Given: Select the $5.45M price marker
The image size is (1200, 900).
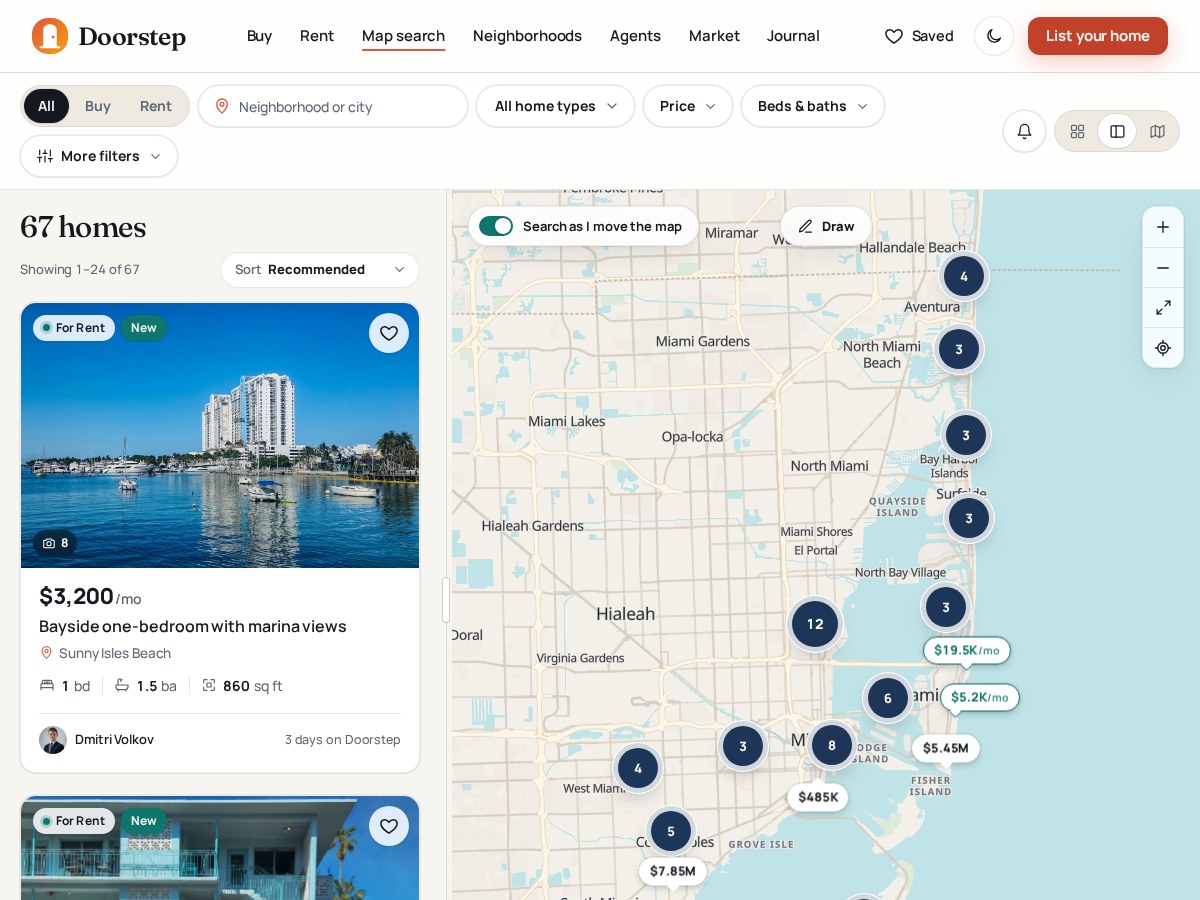Looking at the screenshot, I should point(946,748).
